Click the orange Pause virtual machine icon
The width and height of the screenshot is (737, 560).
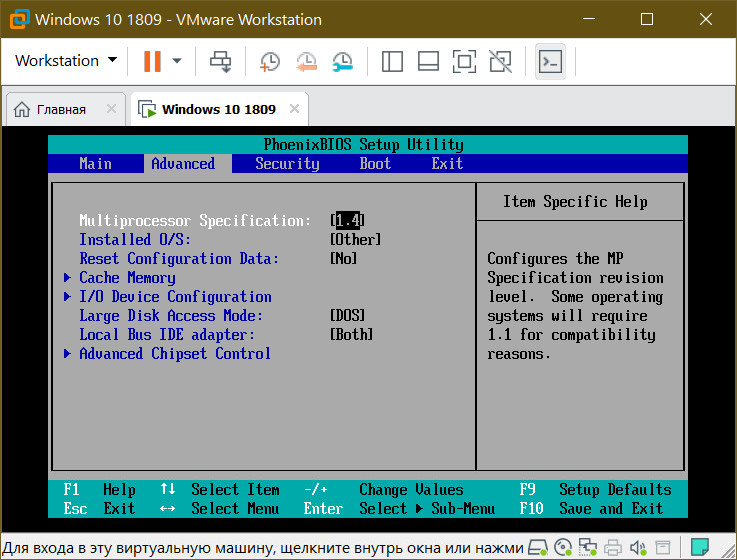(152, 61)
